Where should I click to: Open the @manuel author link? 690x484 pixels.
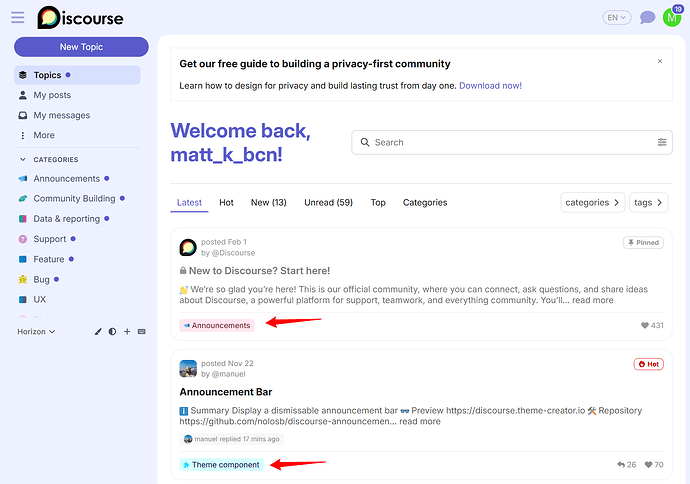228,374
